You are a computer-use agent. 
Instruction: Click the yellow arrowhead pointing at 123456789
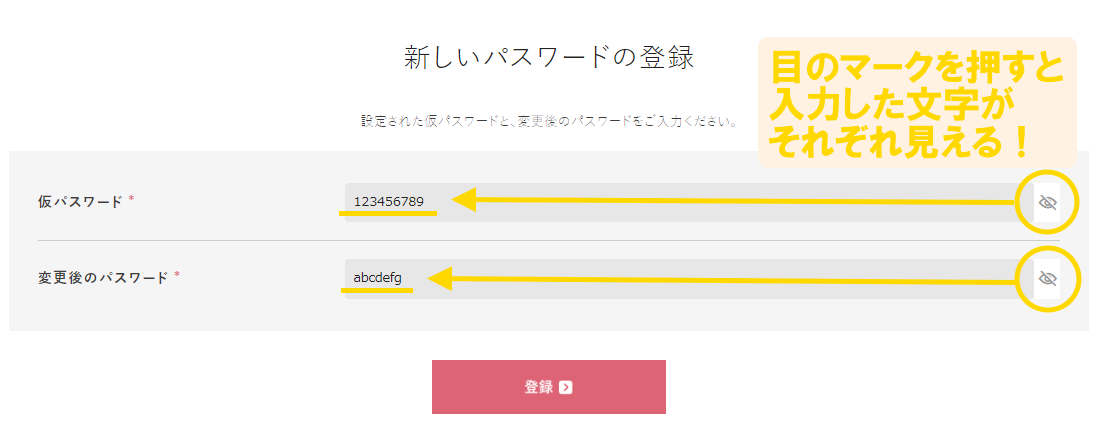coord(463,200)
